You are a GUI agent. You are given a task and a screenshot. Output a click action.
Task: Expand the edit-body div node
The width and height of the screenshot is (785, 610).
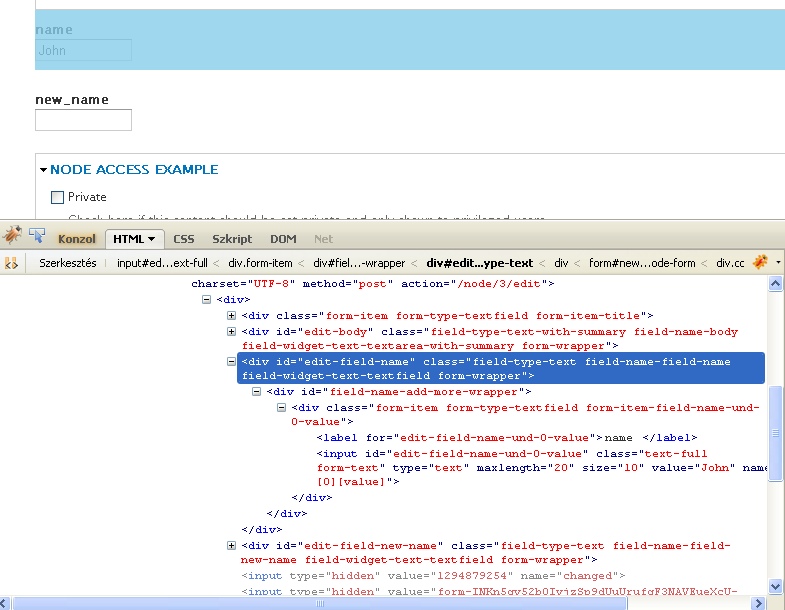[x=232, y=332]
